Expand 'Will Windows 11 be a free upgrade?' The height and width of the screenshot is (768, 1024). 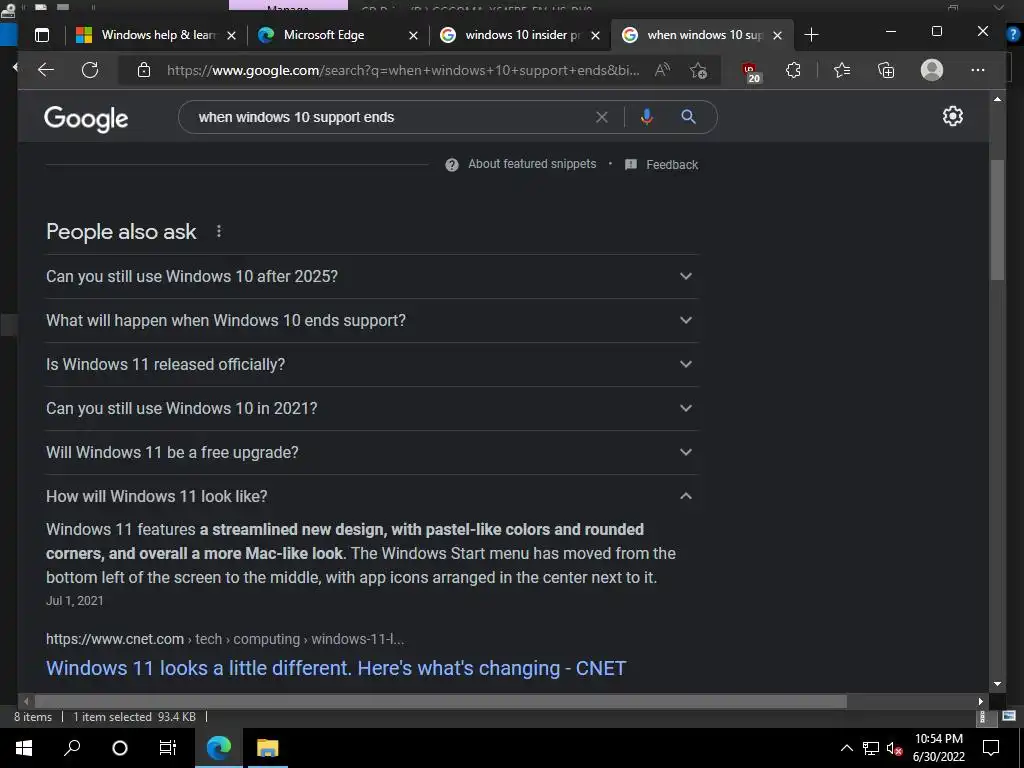(x=372, y=452)
